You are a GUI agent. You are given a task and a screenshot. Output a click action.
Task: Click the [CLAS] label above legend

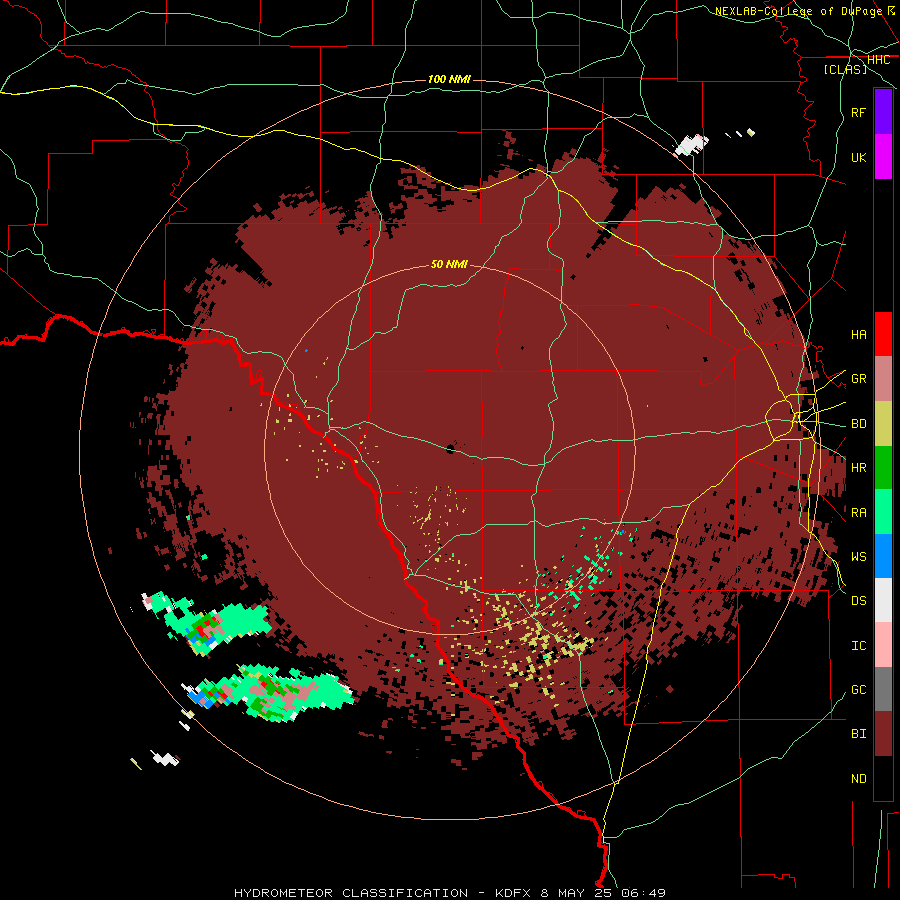(845, 69)
